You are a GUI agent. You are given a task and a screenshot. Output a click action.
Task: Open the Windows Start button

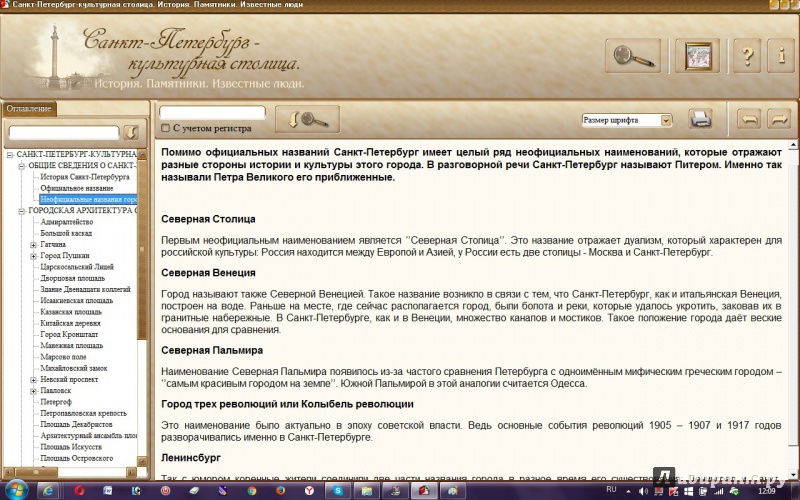[x=15, y=490]
